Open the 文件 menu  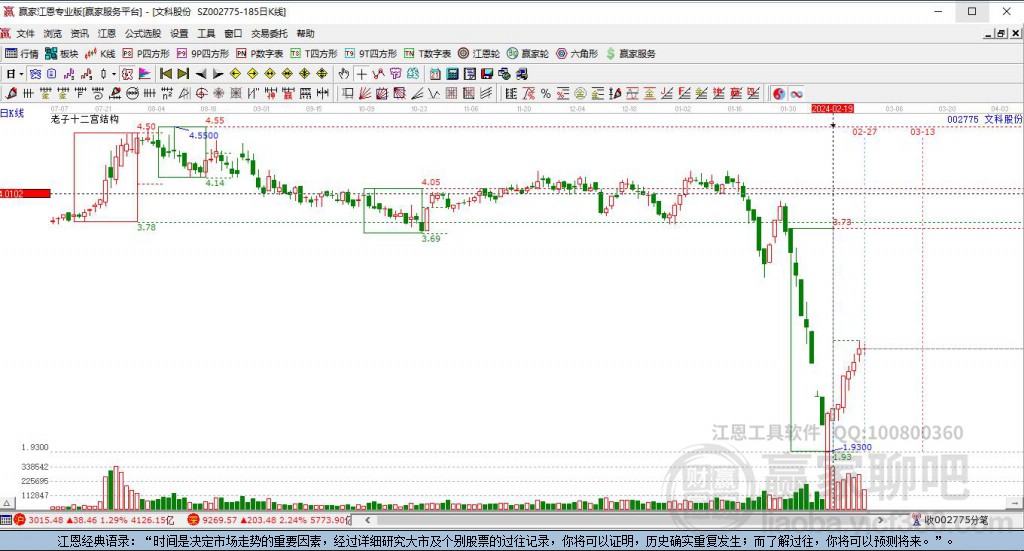pos(25,33)
